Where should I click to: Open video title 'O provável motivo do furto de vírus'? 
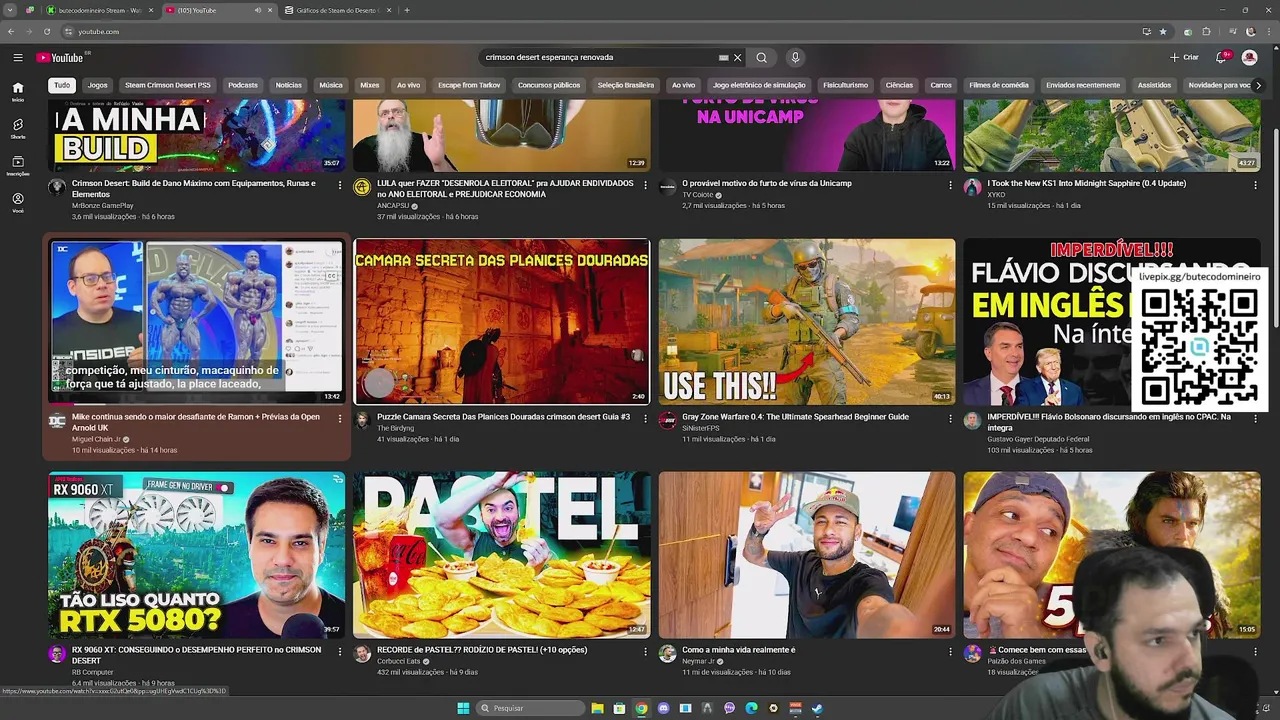coord(767,183)
